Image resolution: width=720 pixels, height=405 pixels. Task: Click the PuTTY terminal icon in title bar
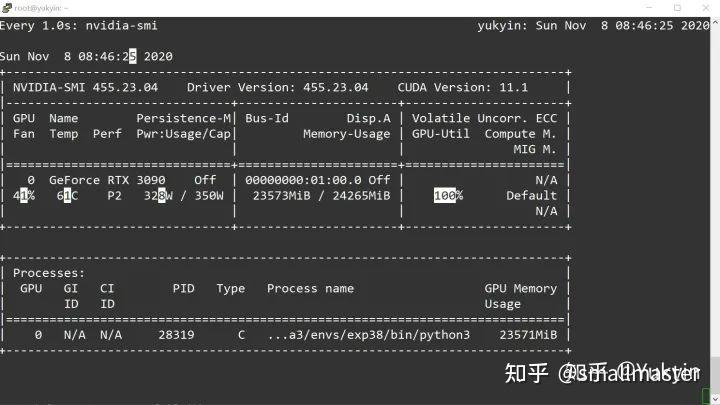7,7
